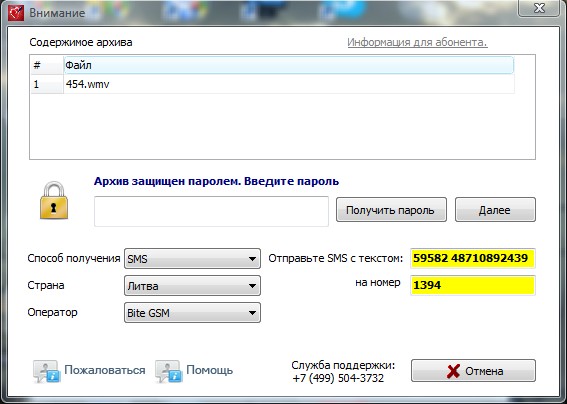Click the Пожаловаться complaint icon

pos(46,371)
